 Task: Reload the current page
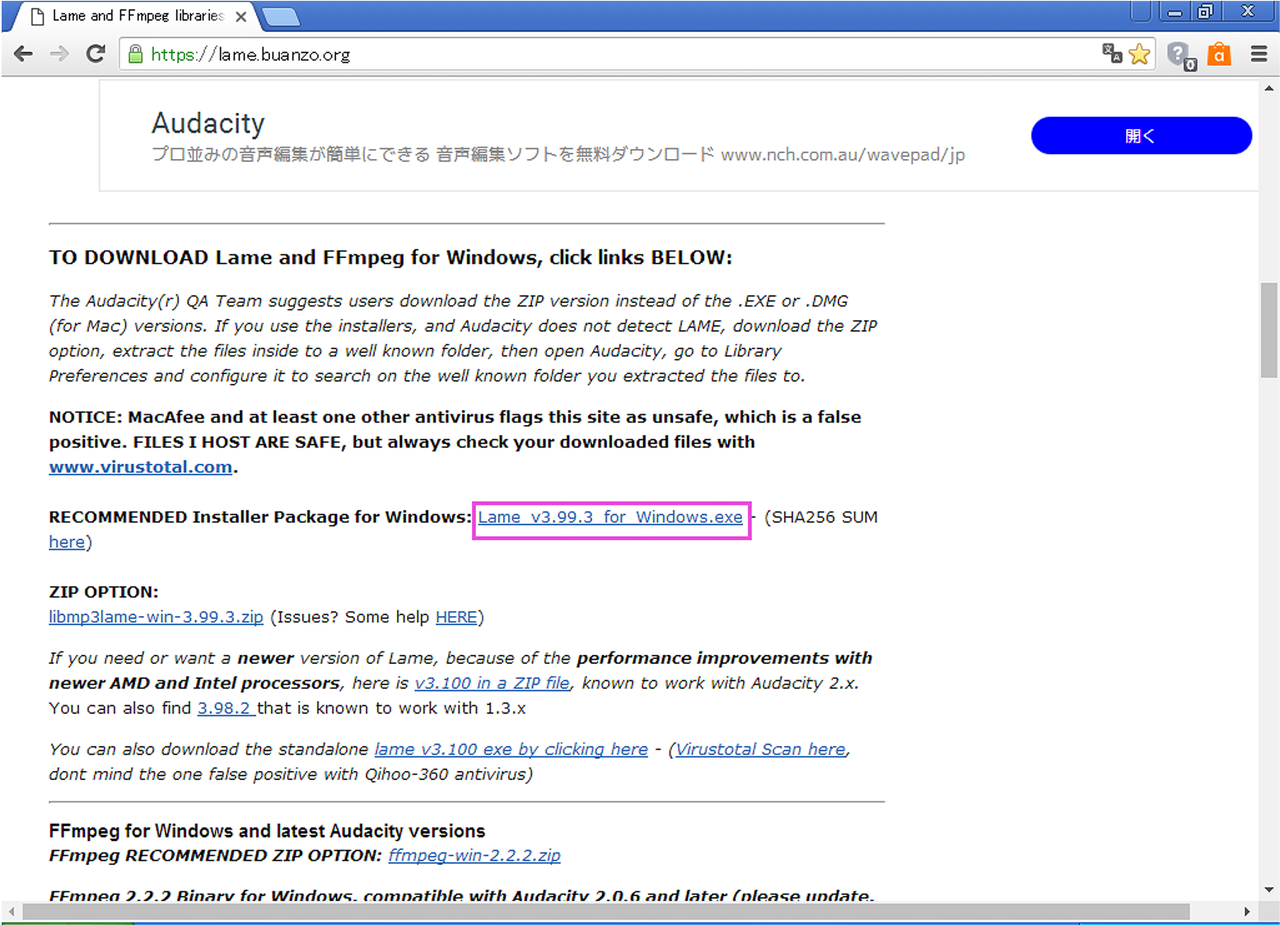96,54
